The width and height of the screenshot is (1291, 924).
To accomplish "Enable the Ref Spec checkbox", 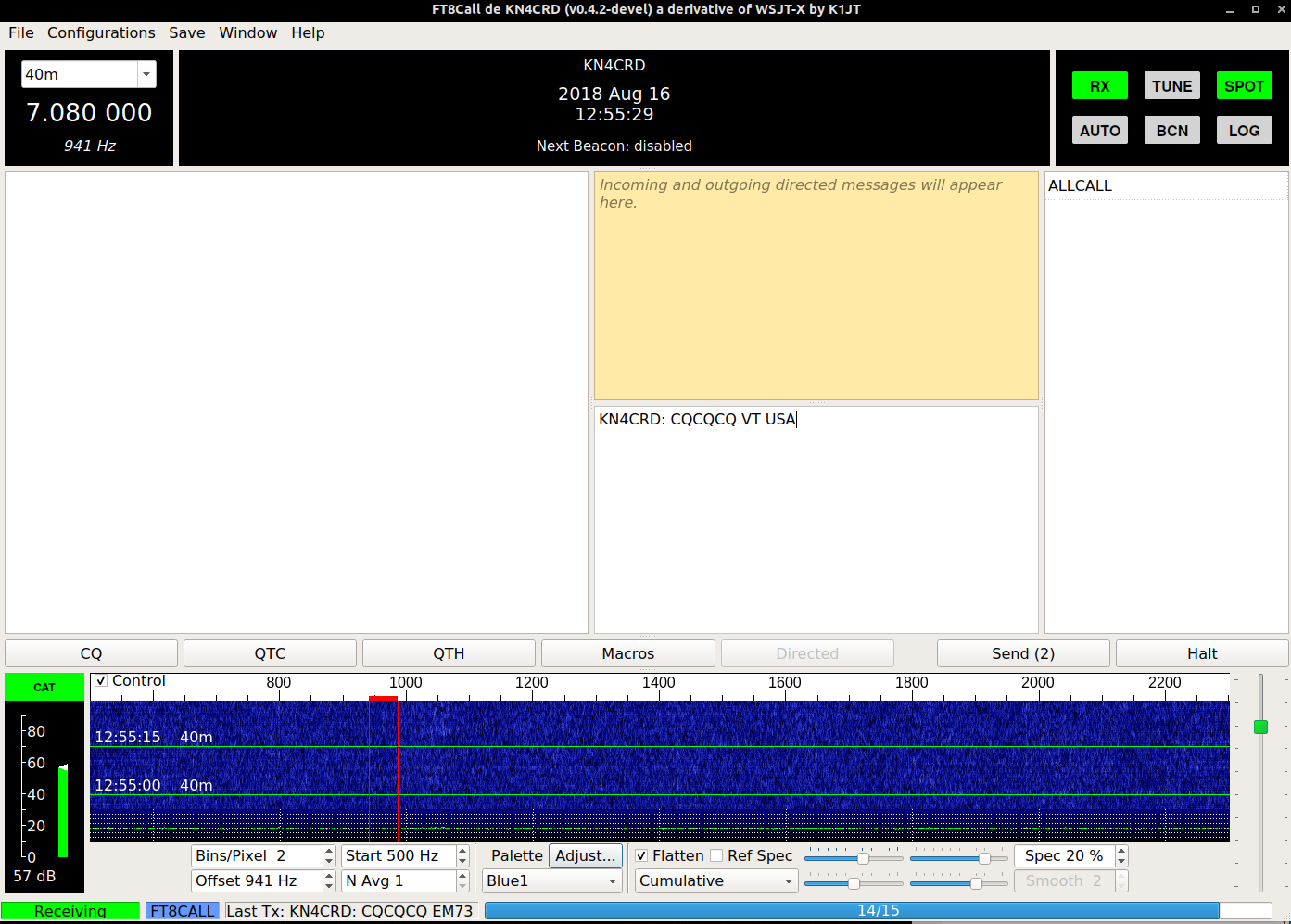I will coord(716,855).
